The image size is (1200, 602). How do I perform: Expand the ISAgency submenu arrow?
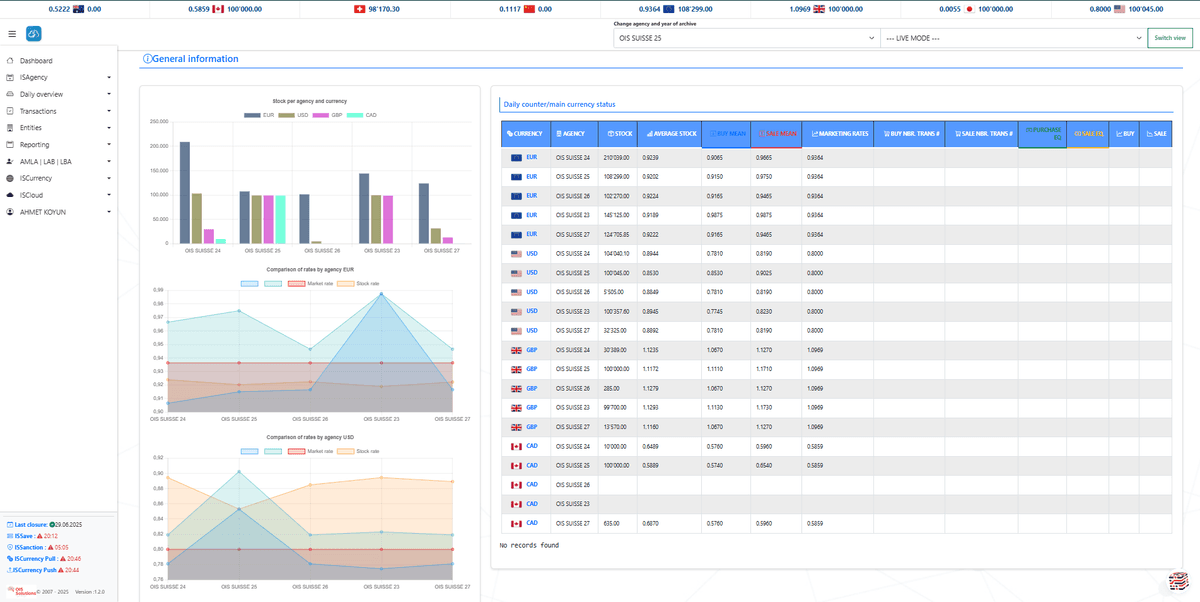107,77
